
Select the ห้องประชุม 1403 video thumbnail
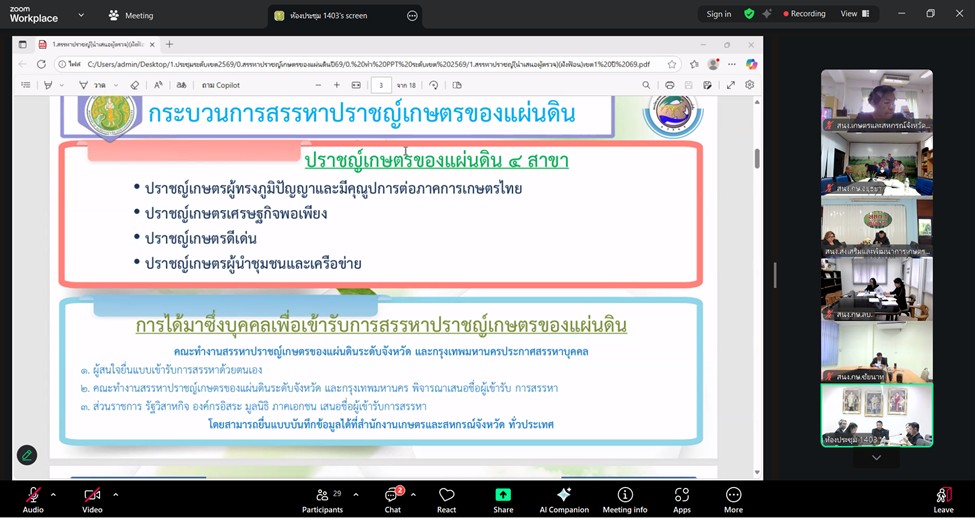tap(877, 415)
